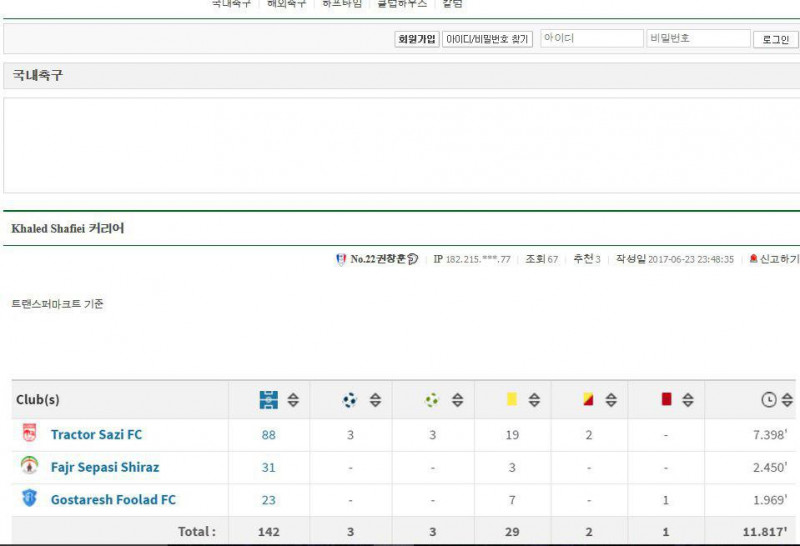Click the second yellow card column icon

pyautogui.click(x=589, y=400)
